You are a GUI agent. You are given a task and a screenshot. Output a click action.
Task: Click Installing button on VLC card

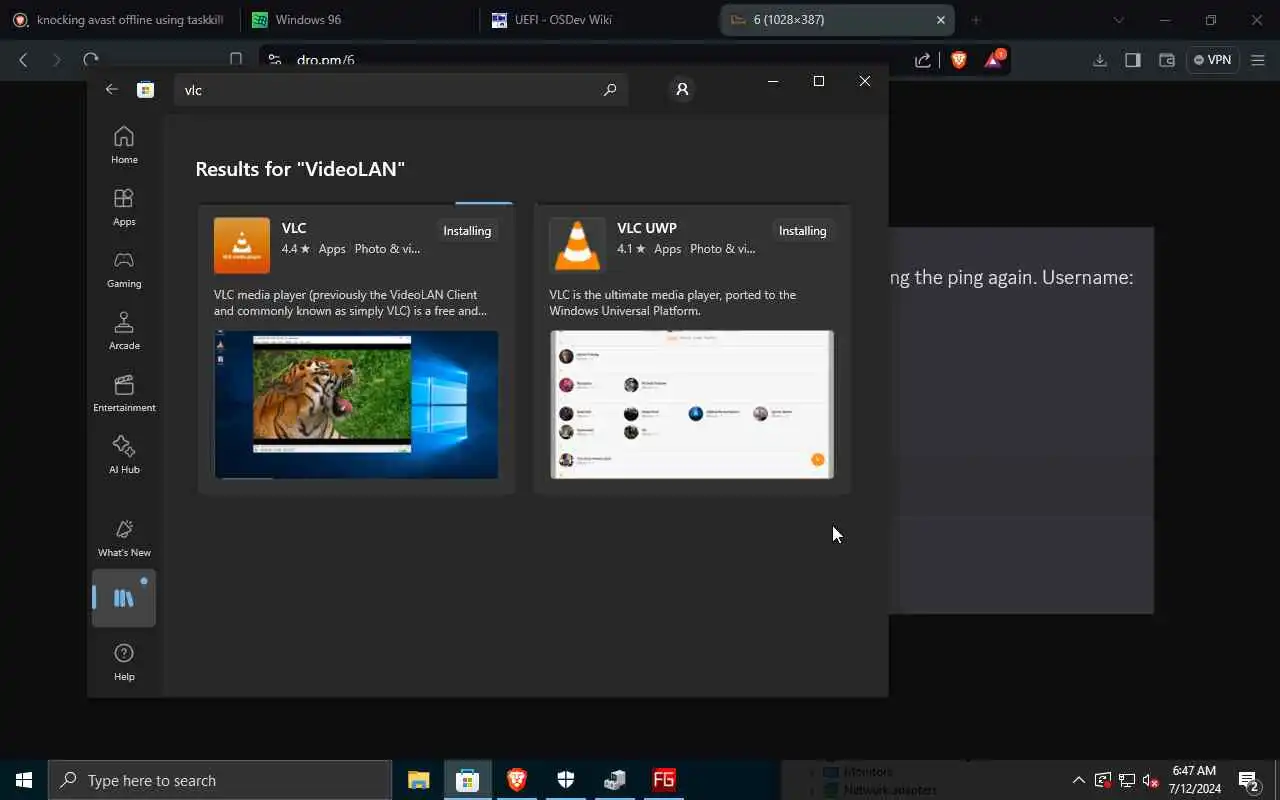click(x=467, y=231)
